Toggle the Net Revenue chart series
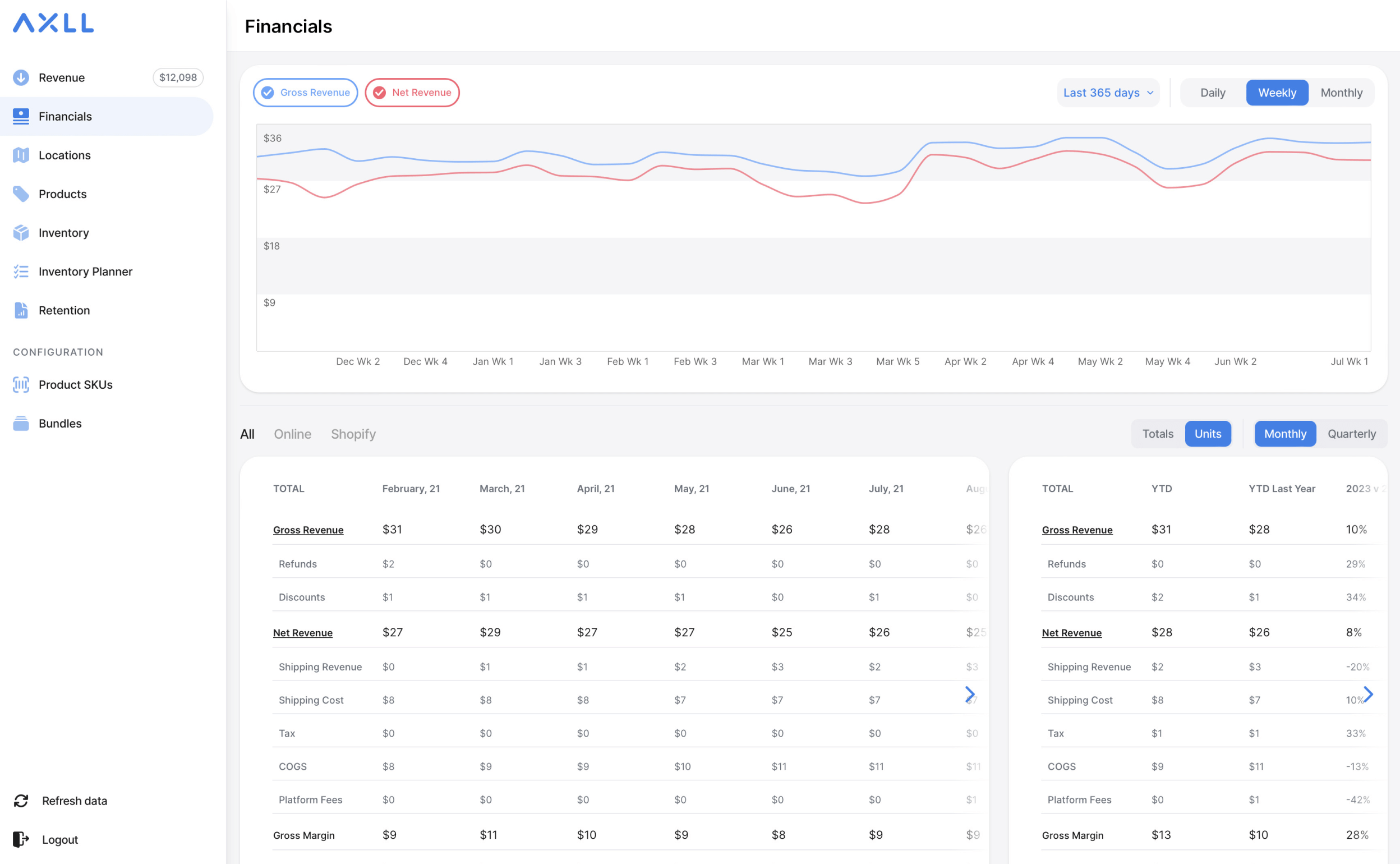 click(x=412, y=93)
